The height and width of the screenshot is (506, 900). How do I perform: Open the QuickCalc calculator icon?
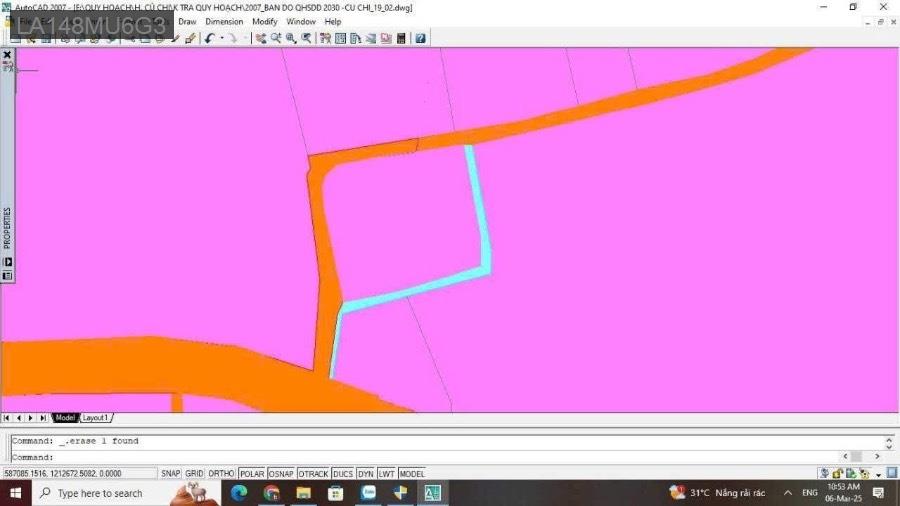[x=401, y=38]
